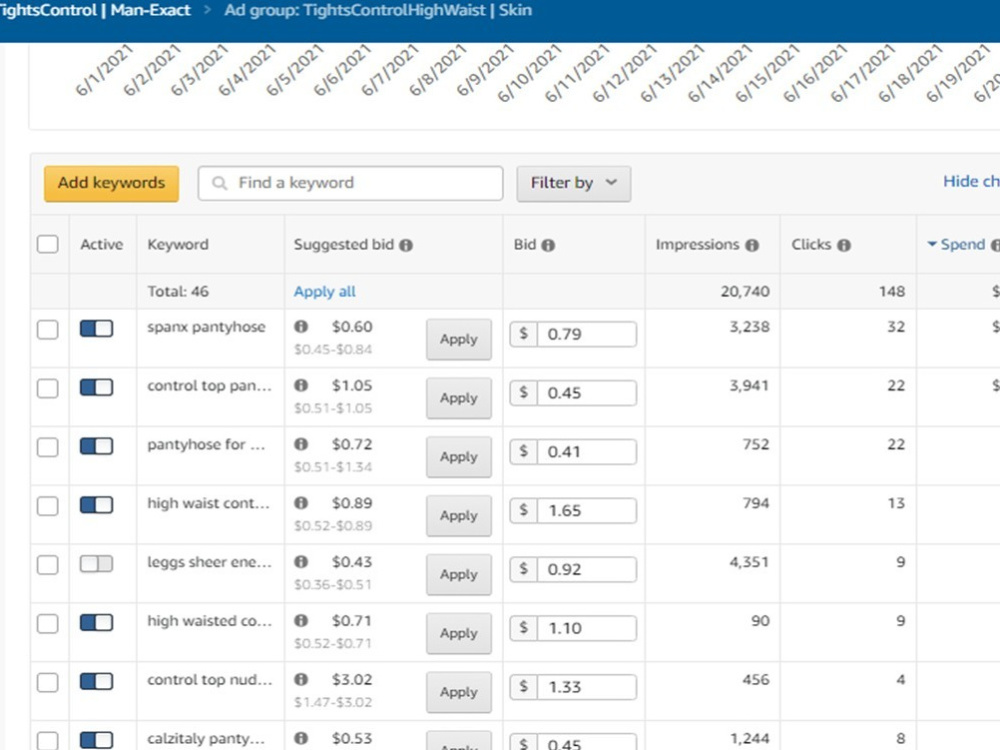Edit the 0.92 bid field

point(586,570)
